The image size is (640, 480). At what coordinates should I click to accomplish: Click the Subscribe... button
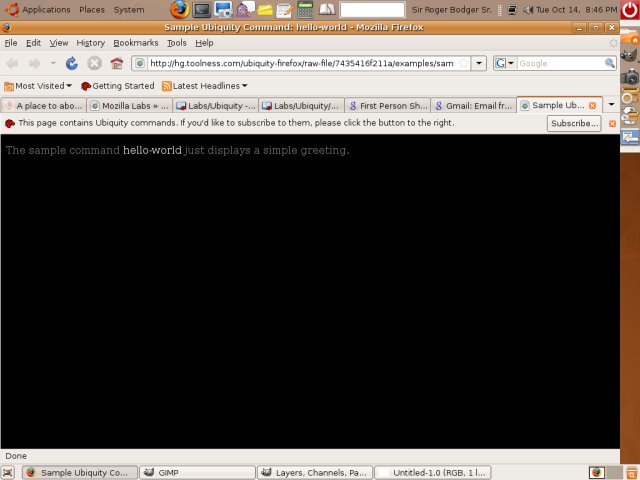574,123
